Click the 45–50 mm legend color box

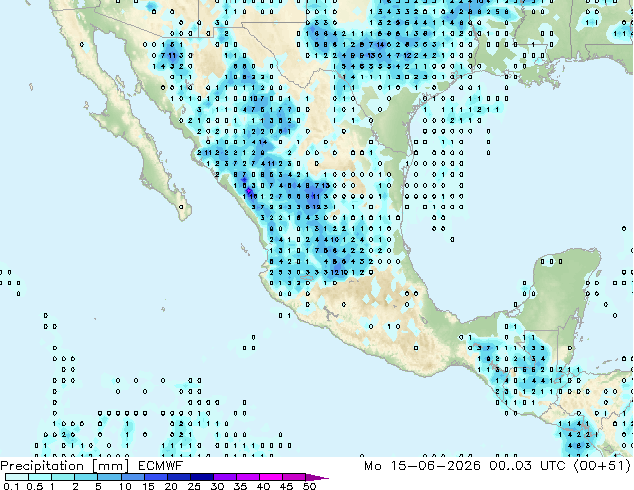(x=294, y=477)
